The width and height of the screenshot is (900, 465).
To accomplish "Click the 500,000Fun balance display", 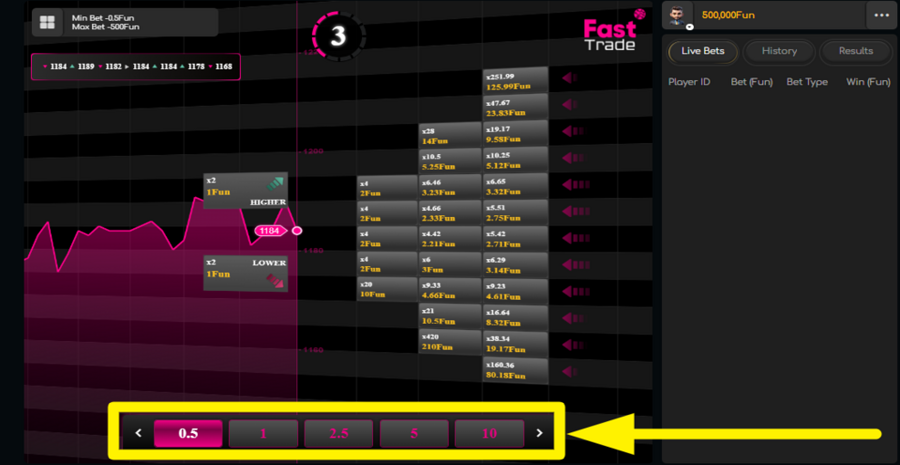I will coord(728,16).
